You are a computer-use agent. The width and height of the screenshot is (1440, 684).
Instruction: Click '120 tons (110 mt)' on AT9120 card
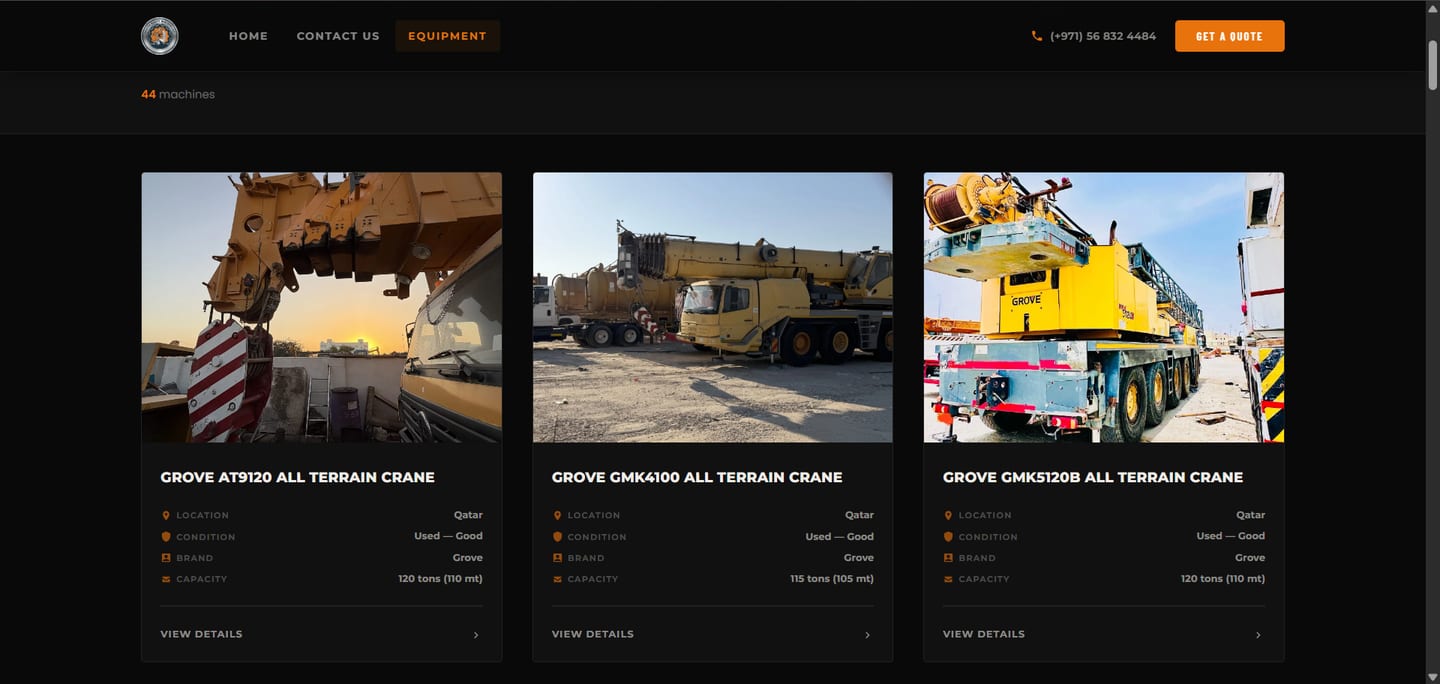click(x=440, y=579)
